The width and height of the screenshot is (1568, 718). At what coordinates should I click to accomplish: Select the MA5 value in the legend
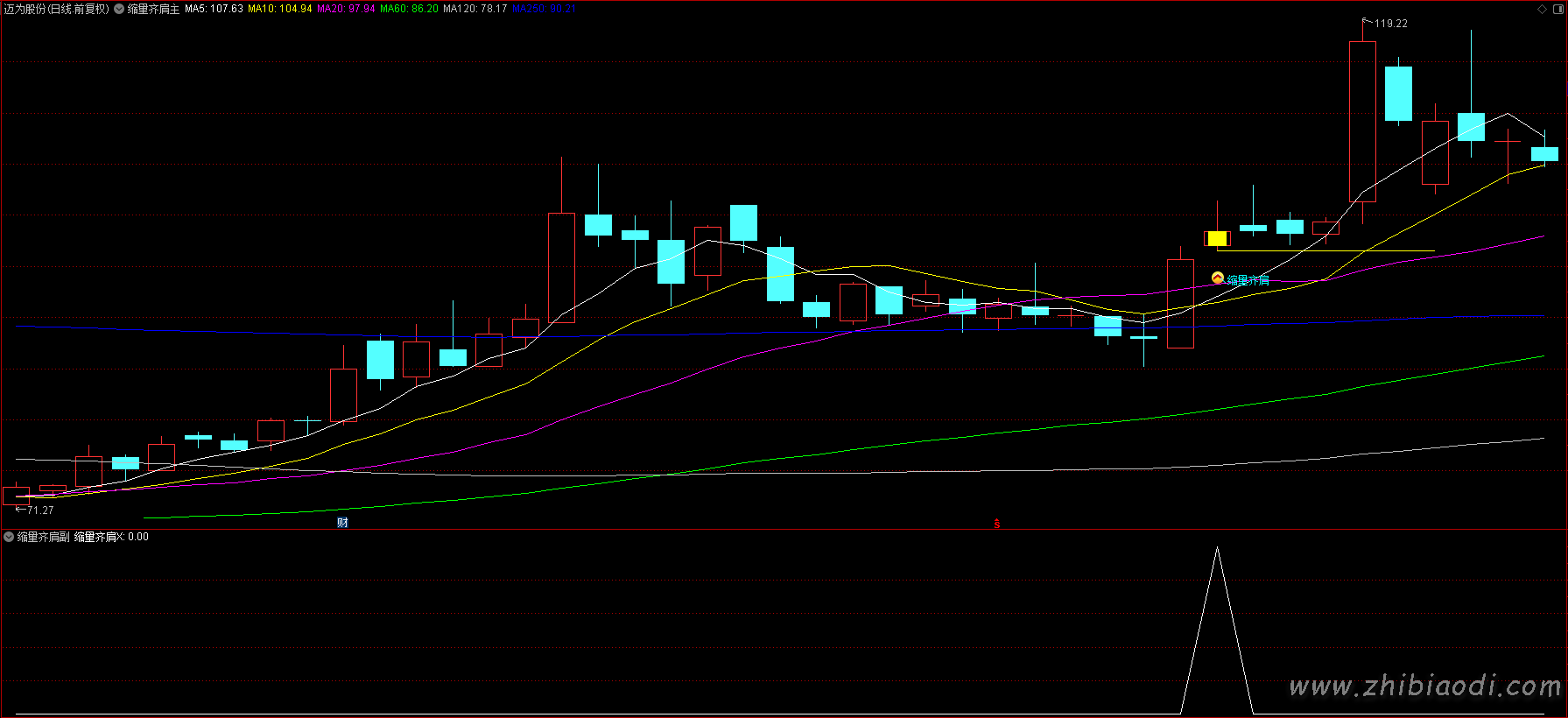[214, 9]
